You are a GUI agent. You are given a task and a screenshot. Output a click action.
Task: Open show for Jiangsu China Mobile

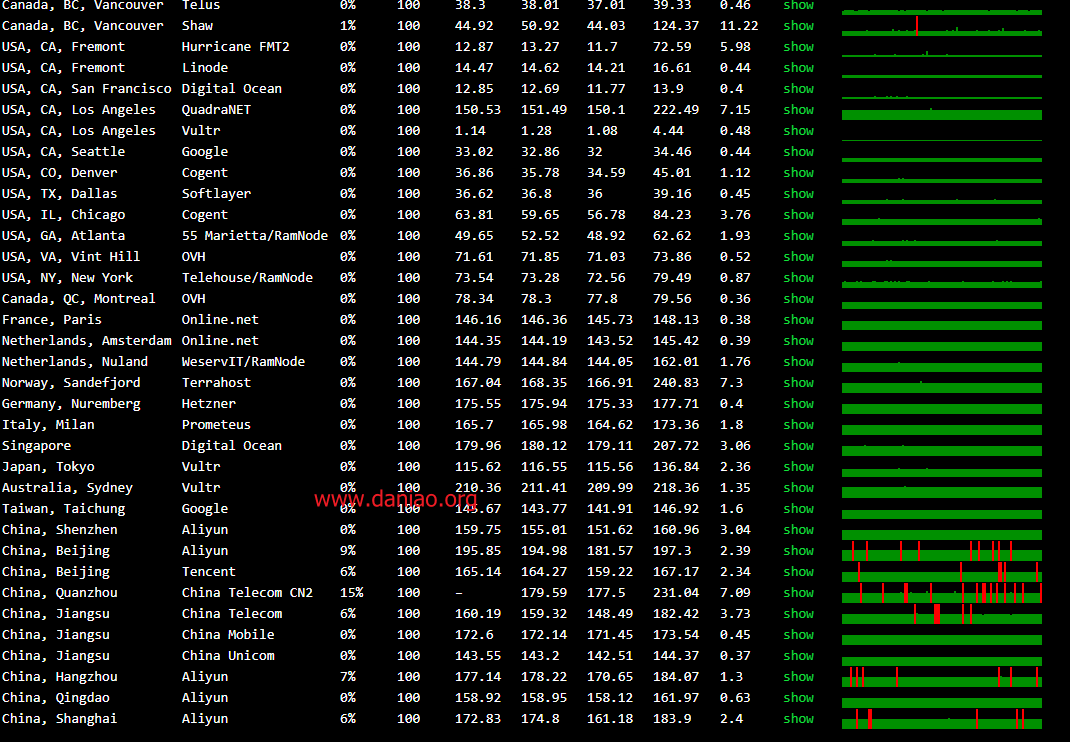tap(798, 635)
